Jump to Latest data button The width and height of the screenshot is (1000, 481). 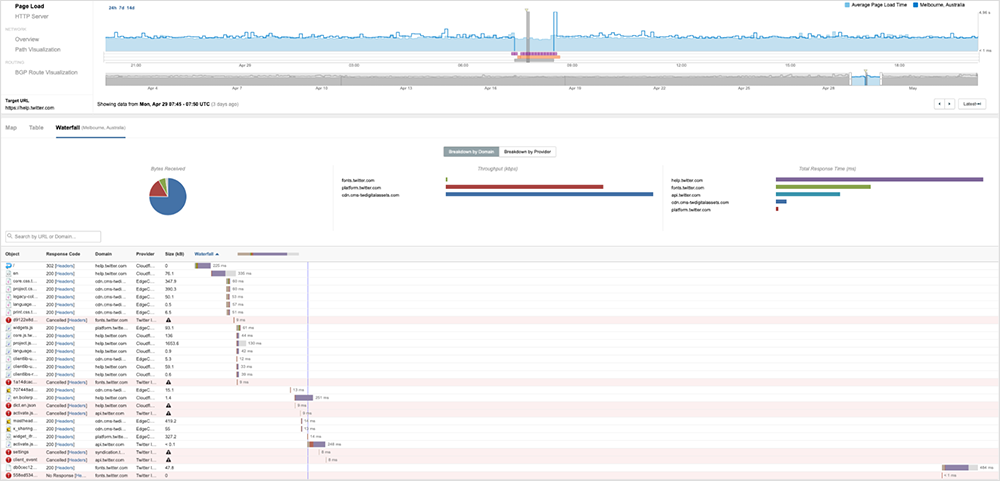coord(972,104)
